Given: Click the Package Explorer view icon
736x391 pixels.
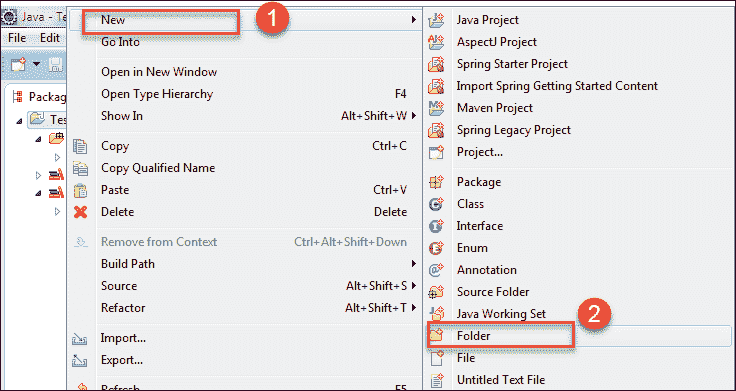Looking at the screenshot, I should (18, 97).
